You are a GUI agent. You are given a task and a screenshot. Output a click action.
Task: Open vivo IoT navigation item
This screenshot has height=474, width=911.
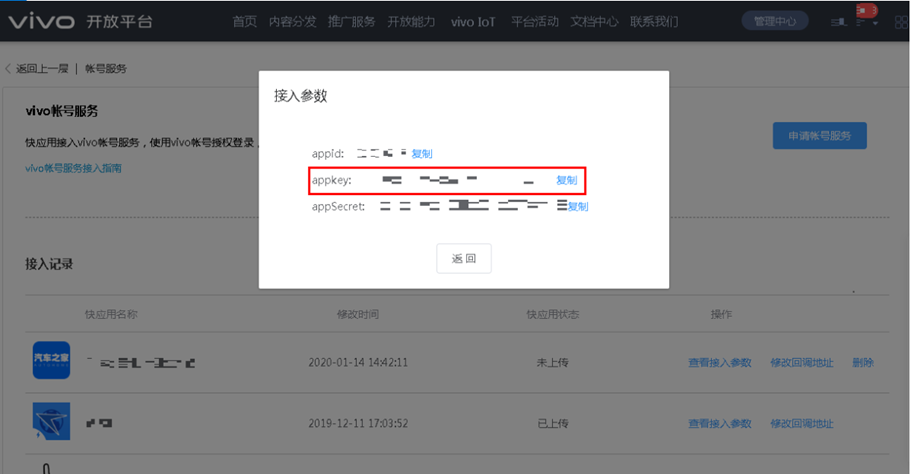pos(473,22)
